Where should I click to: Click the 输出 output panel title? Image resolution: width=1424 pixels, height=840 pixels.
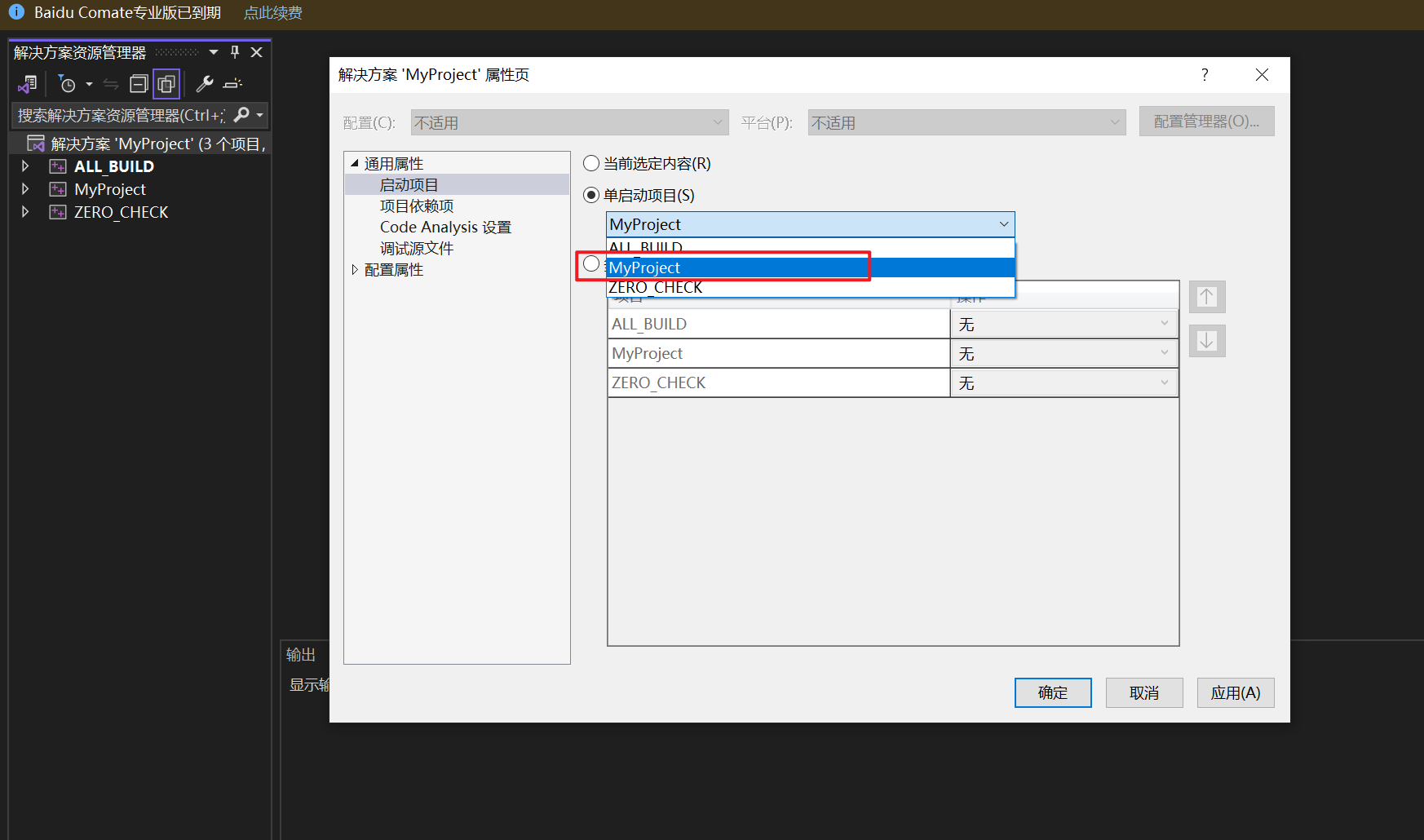(301, 655)
